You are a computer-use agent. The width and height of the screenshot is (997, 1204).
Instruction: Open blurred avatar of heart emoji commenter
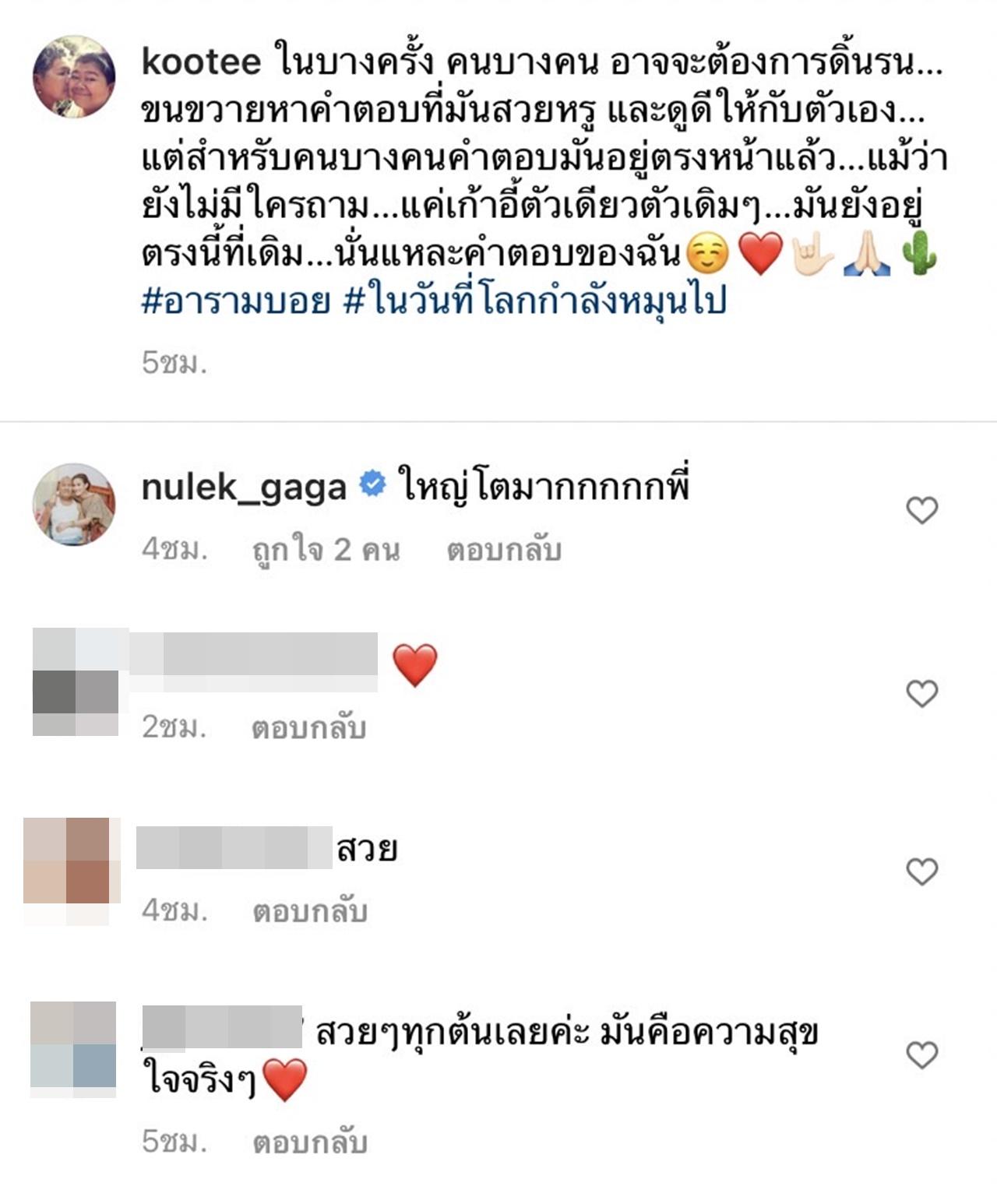(x=76, y=681)
